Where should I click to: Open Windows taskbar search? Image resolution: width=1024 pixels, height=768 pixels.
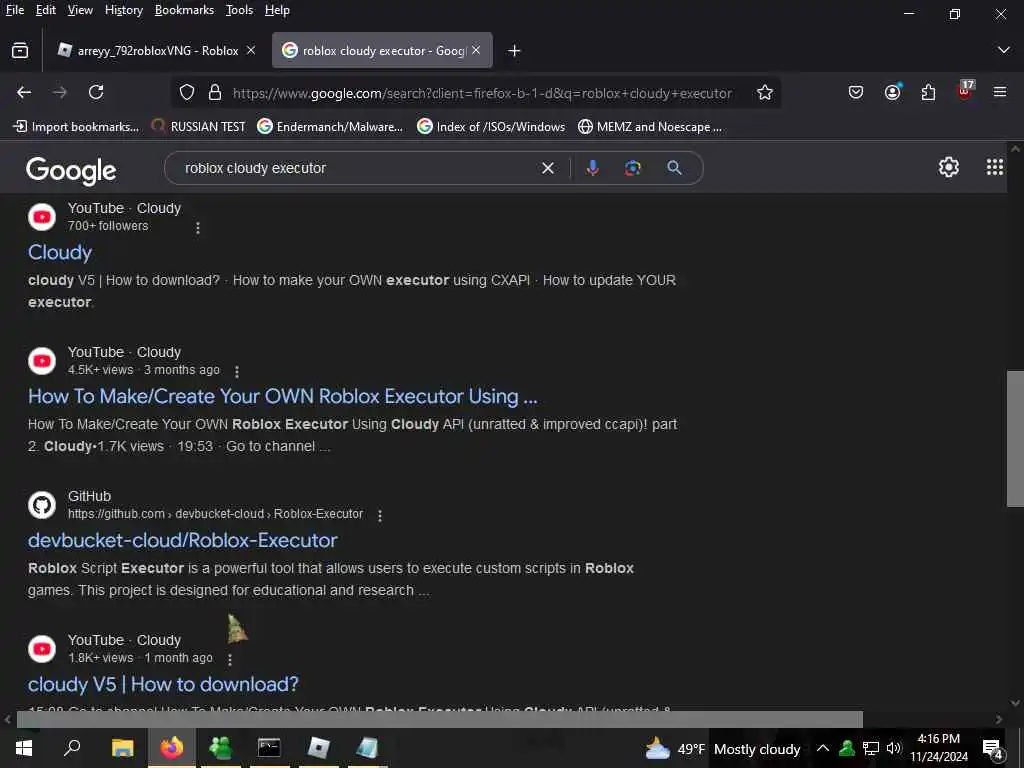click(x=72, y=748)
